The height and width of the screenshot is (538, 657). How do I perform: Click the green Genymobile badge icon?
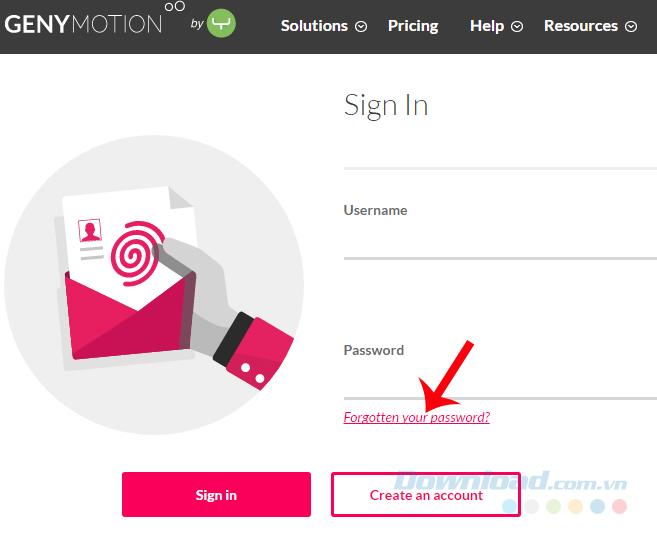221,25
